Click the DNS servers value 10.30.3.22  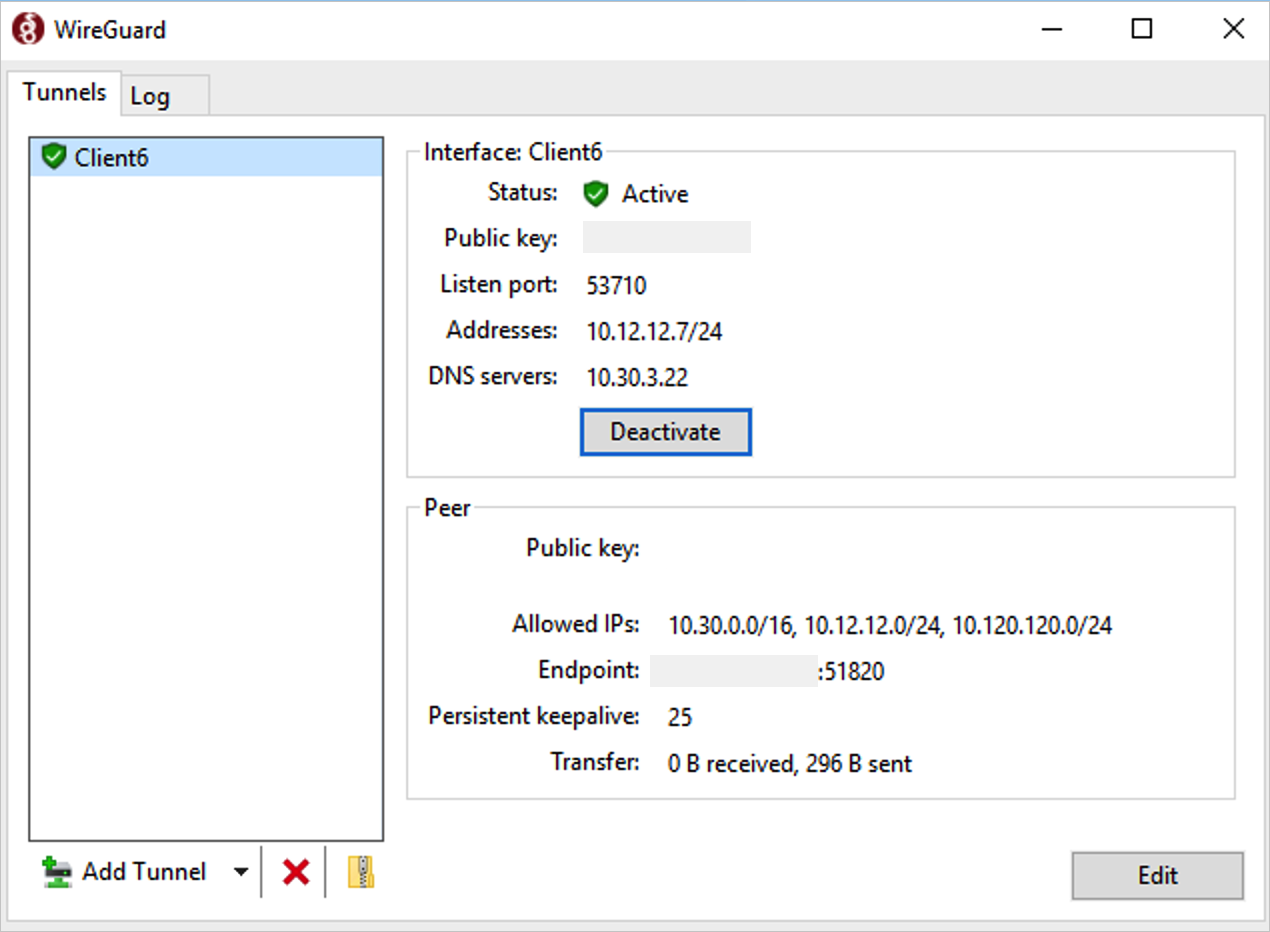[637, 378]
